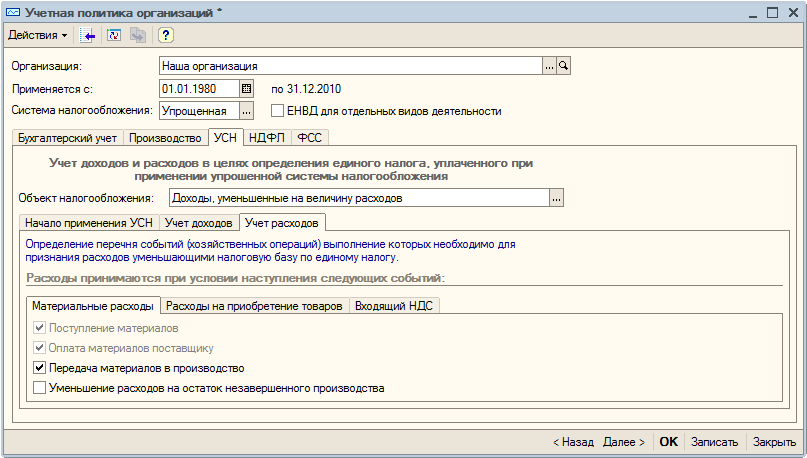
Task: Click the Система налогообложения field
Action: tap(199, 111)
